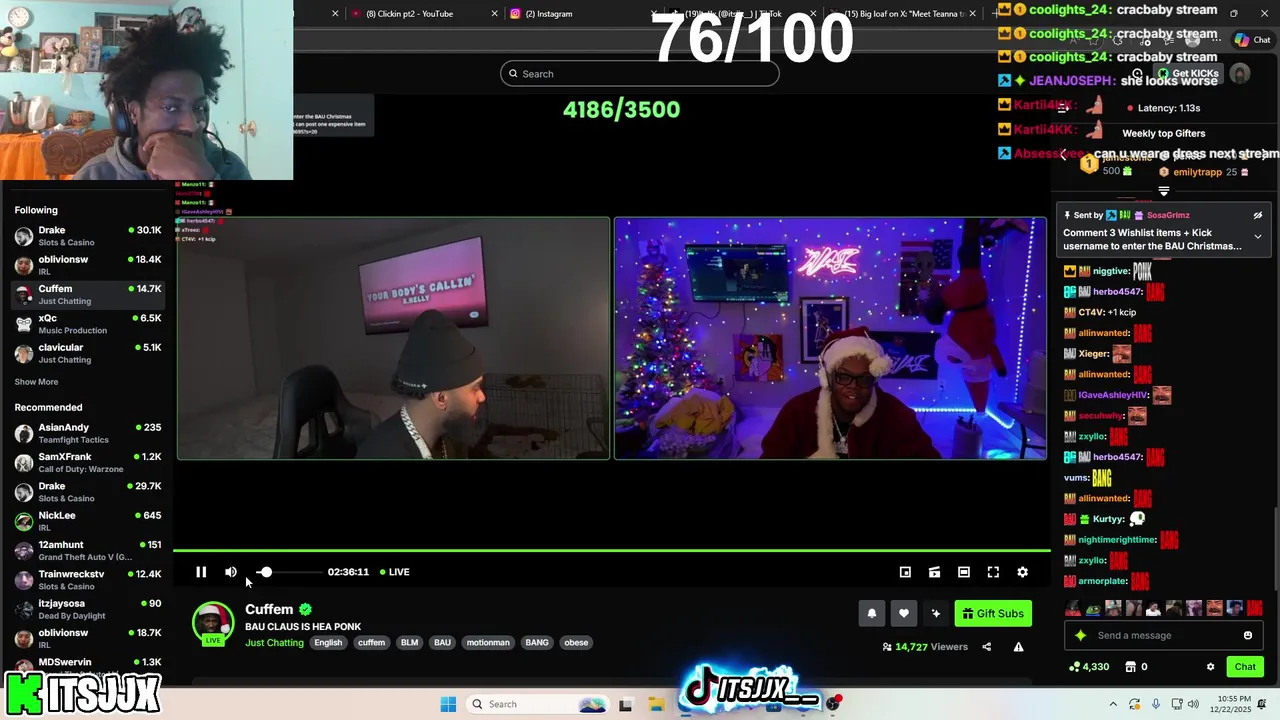Open oblivionsw with 18.4K viewers
This screenshot has height=720, width=1280.
coord(87,265)
